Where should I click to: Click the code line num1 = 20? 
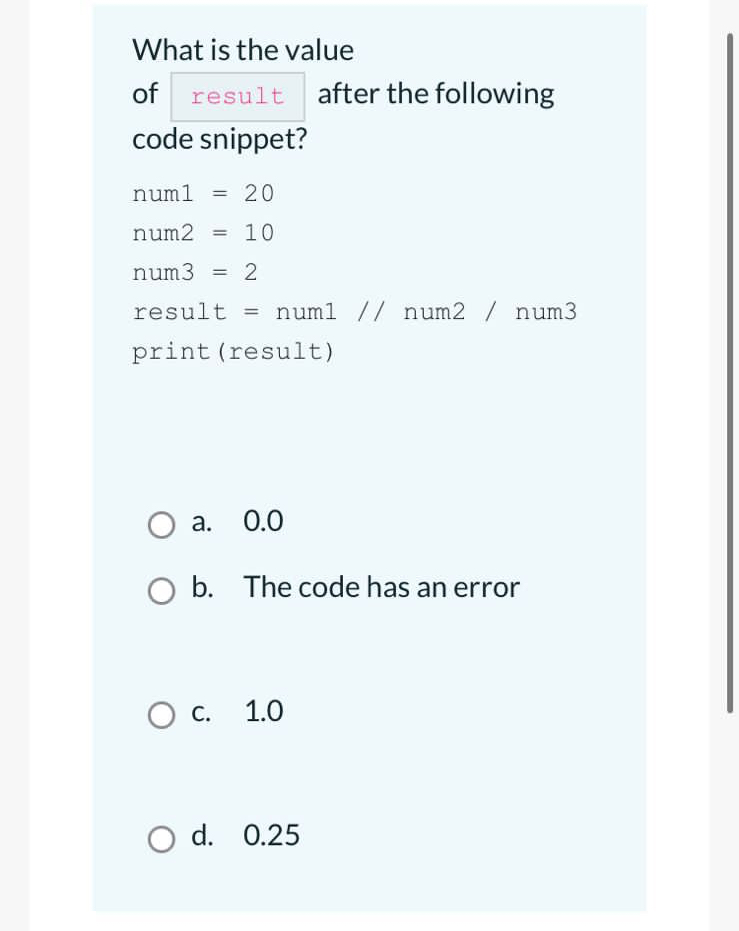pos(203,193)
